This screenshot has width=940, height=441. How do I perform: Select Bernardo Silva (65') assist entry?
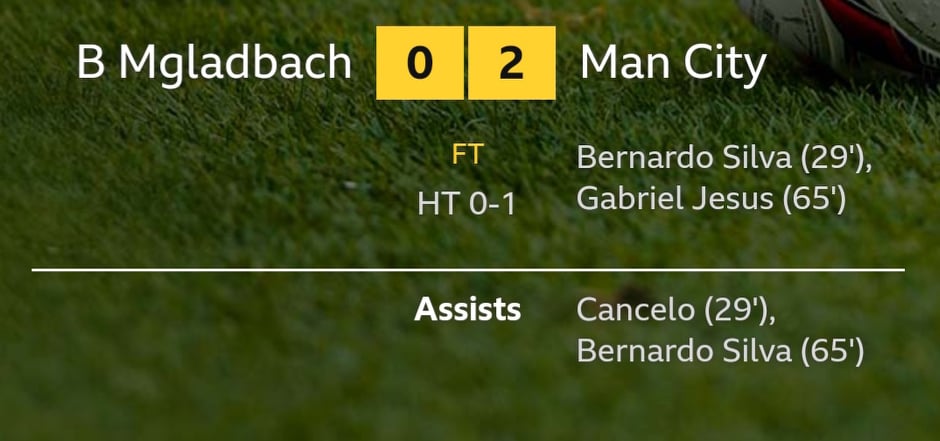720,351
